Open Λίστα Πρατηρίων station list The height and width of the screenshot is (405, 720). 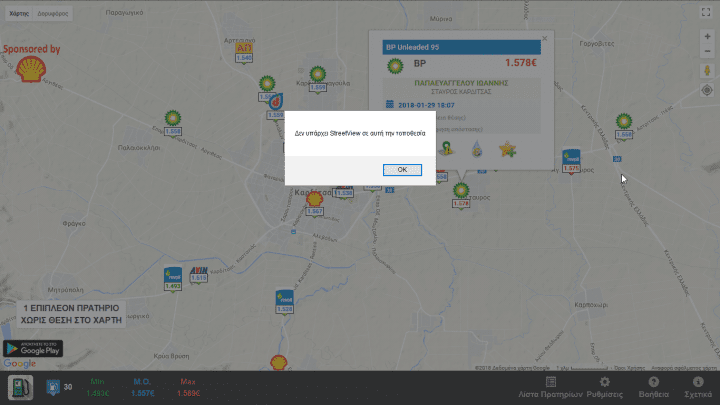point(551,388)
